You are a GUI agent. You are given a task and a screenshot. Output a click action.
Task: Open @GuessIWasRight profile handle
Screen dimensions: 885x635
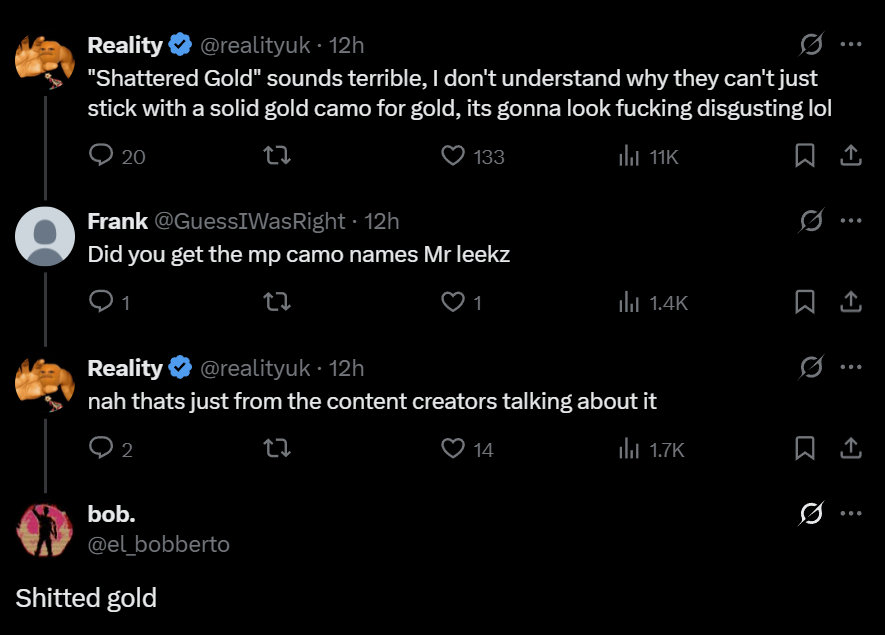click(250, 221)
